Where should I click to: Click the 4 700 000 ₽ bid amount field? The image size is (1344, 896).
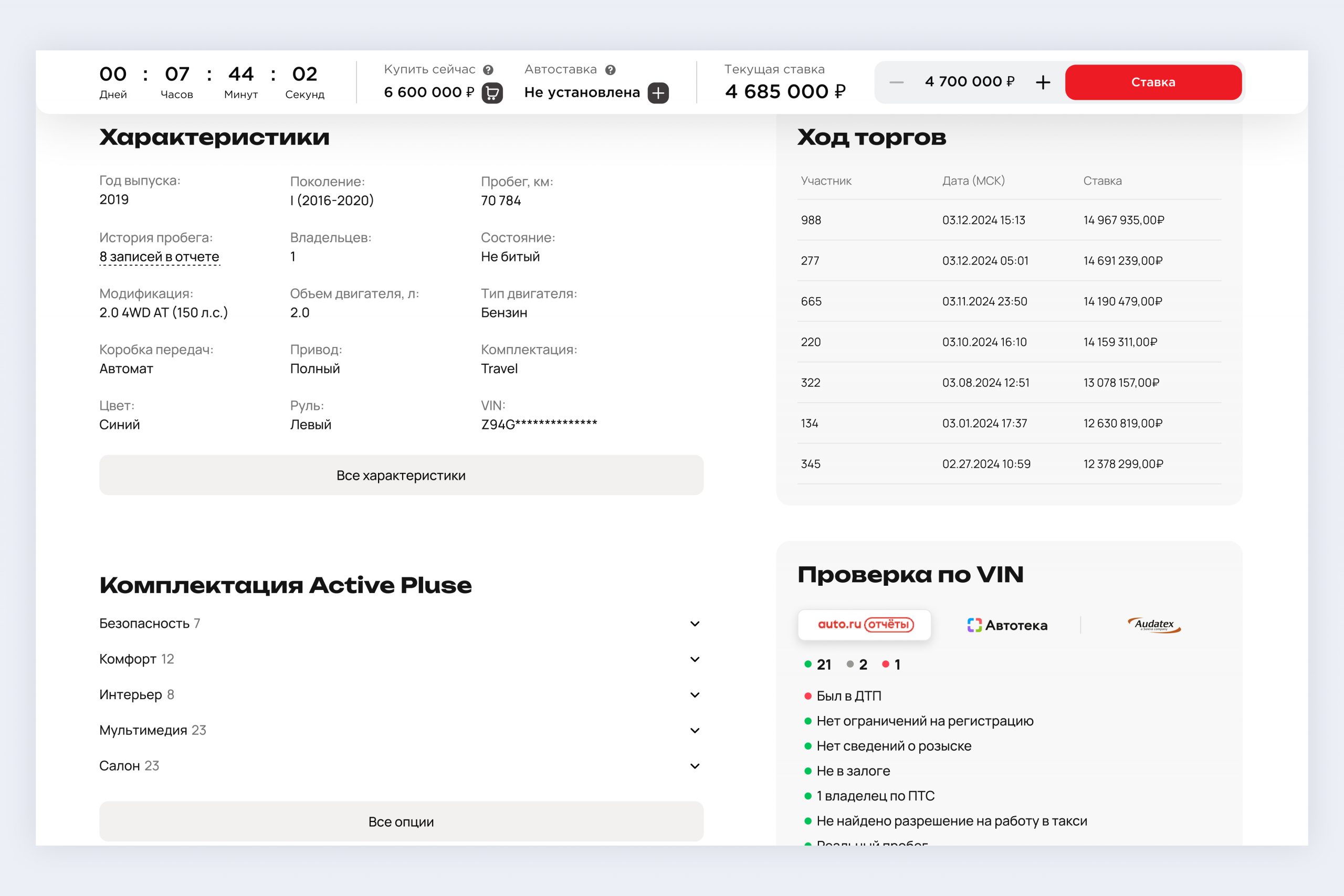click(x=969, y=82)
